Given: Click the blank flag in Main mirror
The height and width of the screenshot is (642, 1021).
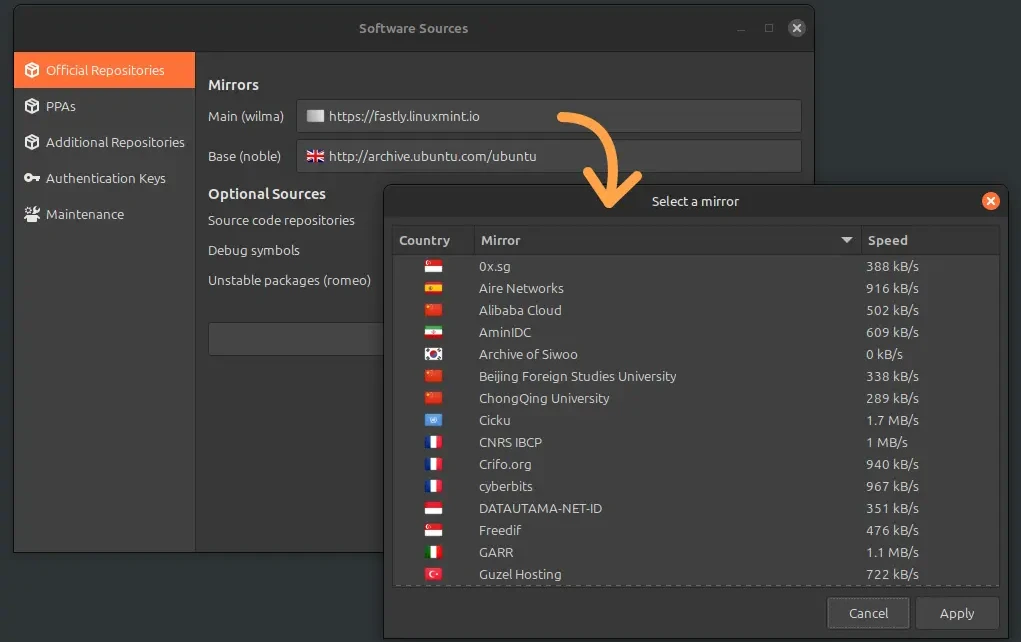Looking at the screenshot, I should click(x=315, y=116).
